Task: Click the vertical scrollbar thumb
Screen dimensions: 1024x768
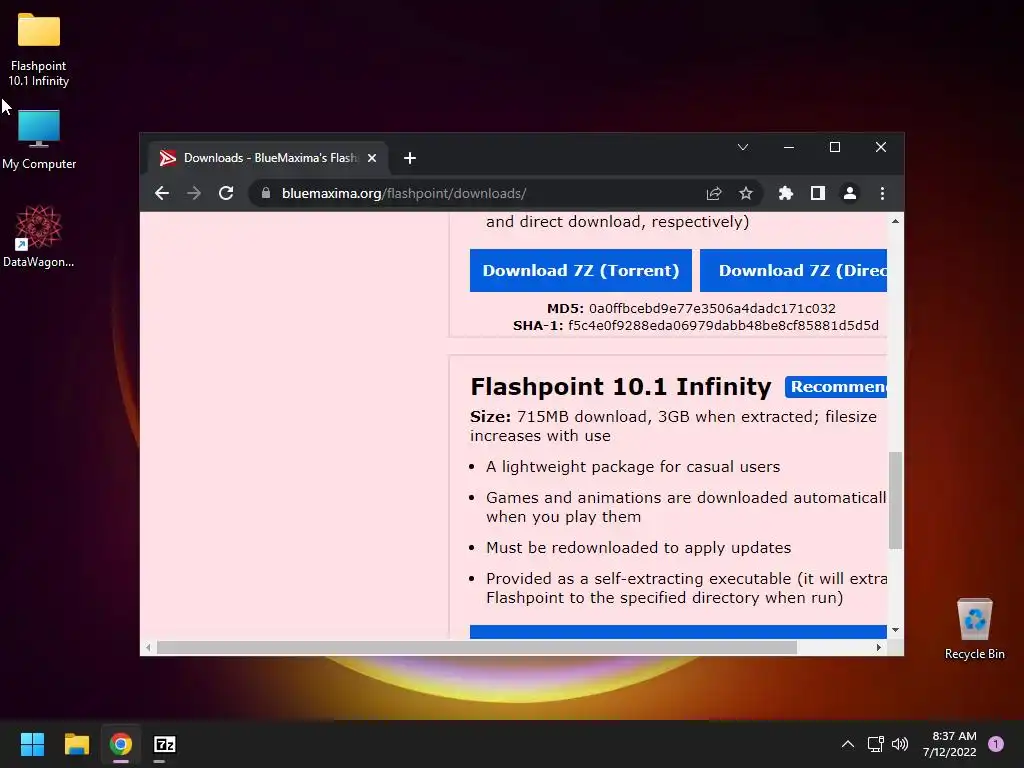Action: tap(895, 500)
